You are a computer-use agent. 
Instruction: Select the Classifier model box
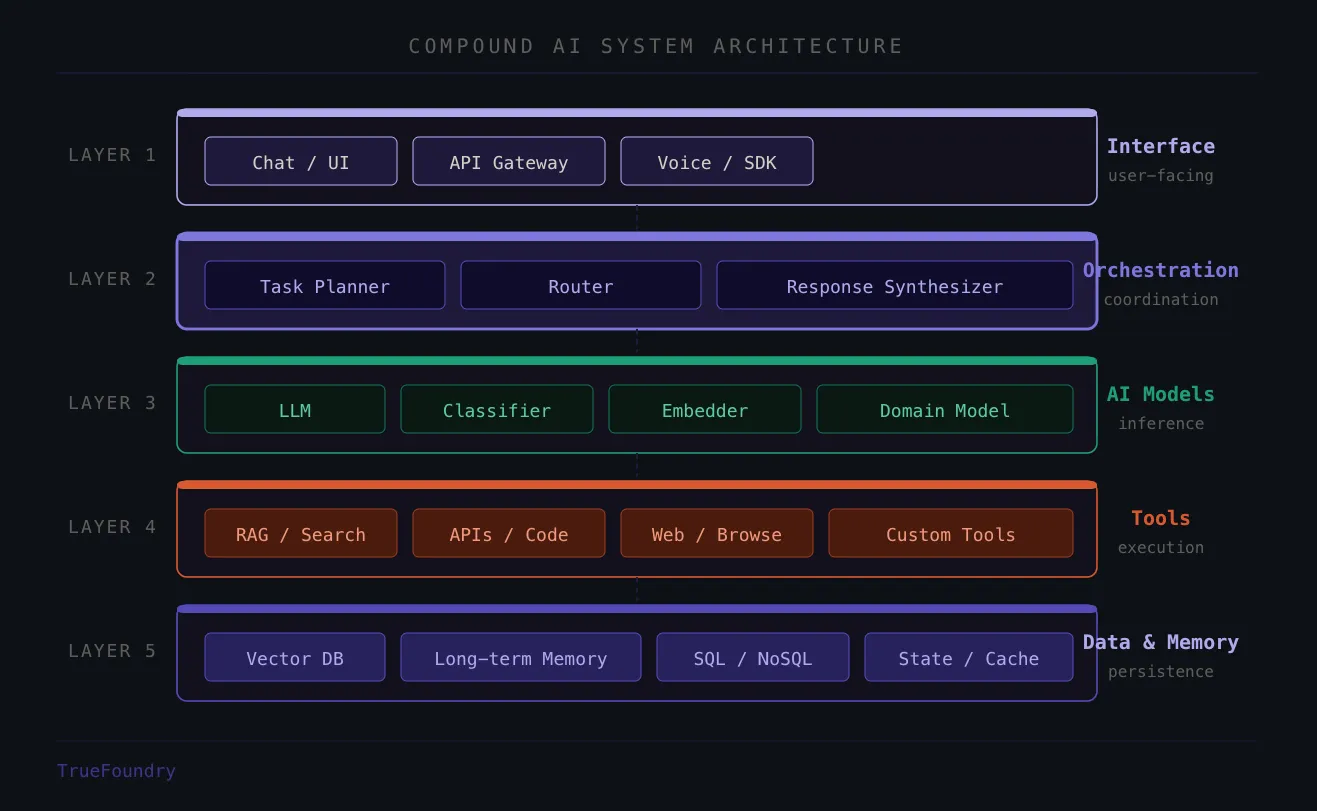497,409
